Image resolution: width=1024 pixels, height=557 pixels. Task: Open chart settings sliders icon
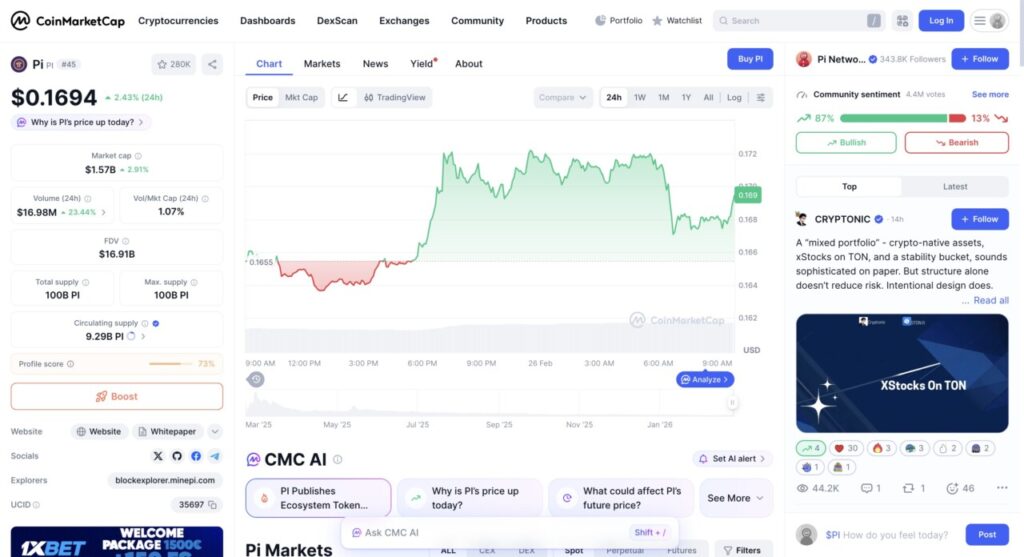coord(761,98)
